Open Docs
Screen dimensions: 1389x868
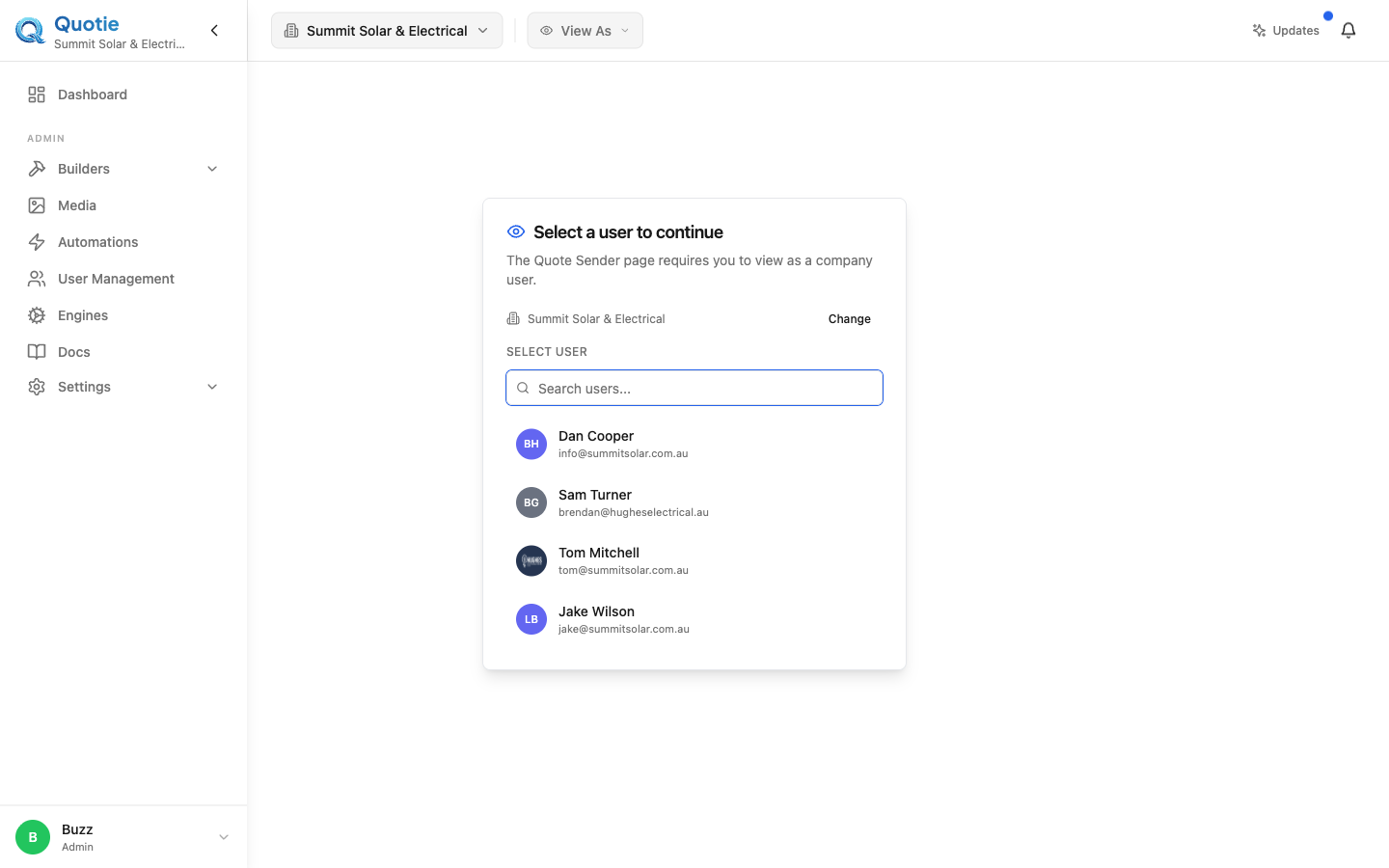pos(123,352)
